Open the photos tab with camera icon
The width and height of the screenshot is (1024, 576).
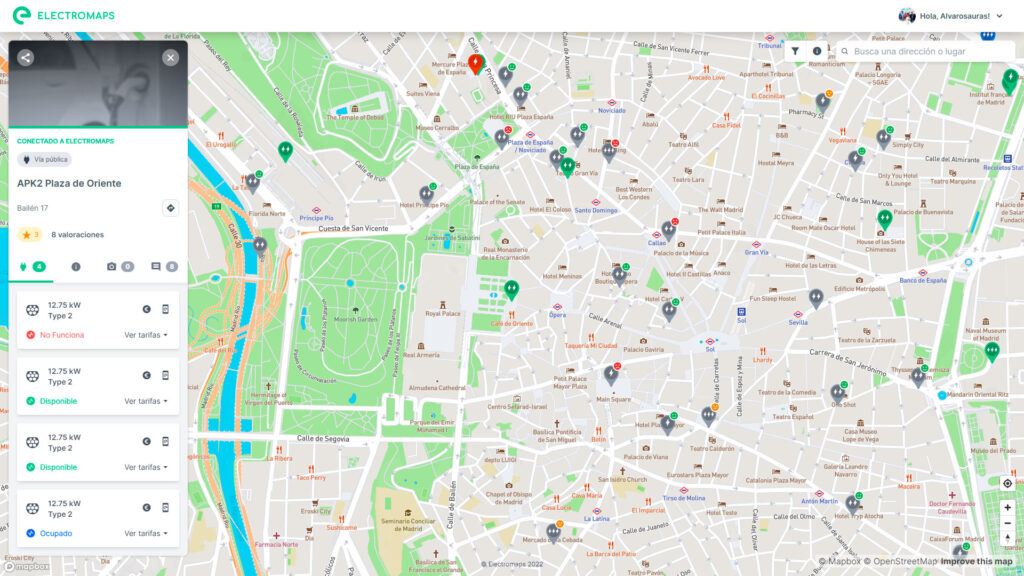tap(120, 266)
